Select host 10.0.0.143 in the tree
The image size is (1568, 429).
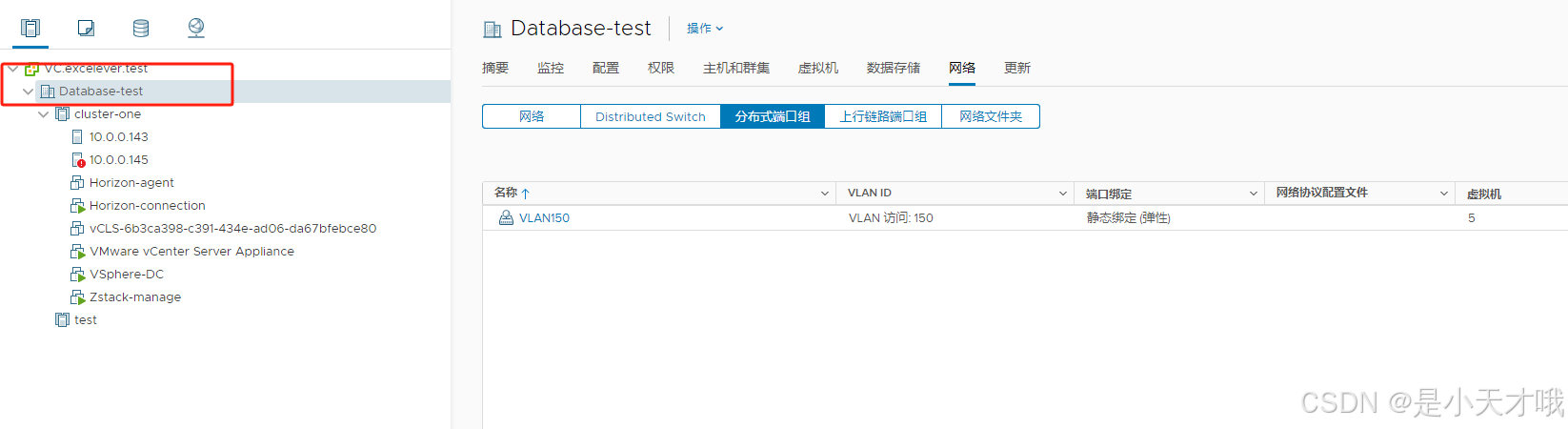click(119, 137)
